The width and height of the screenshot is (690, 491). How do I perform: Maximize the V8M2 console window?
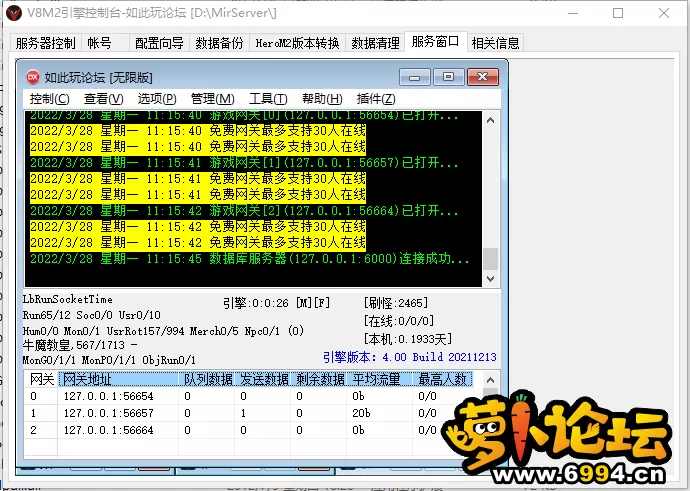618,14
